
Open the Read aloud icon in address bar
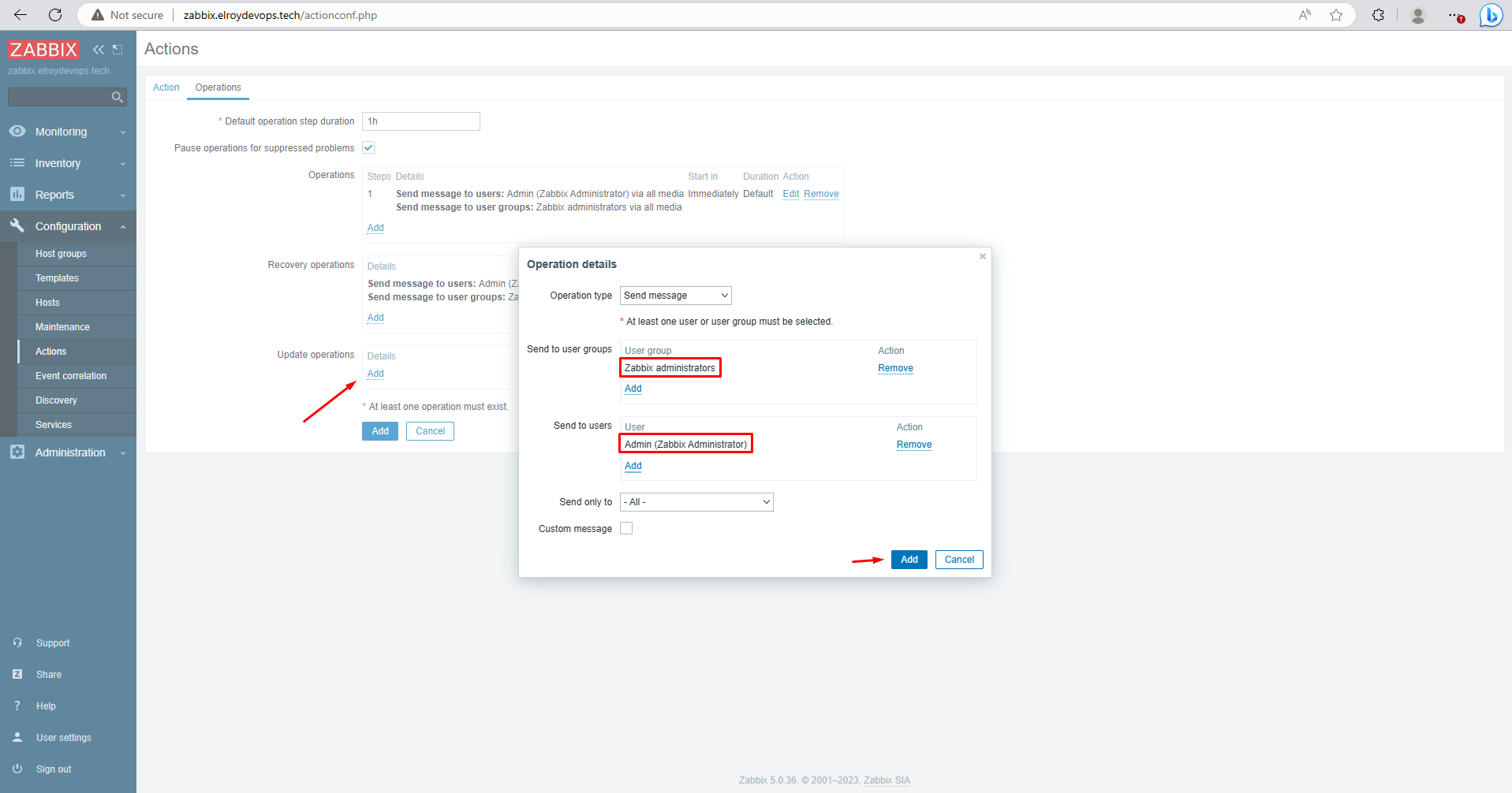point(1305,15)
